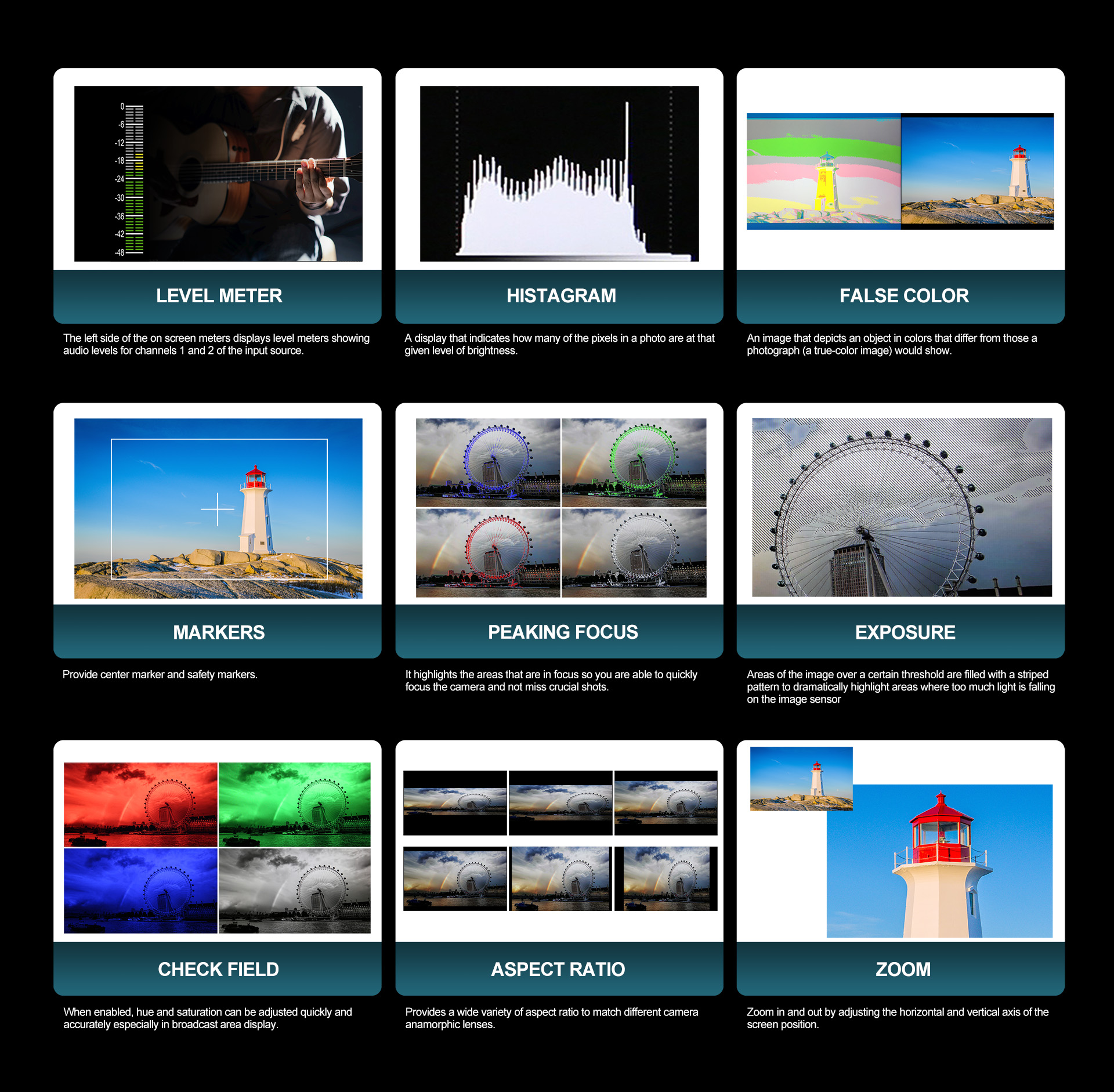
Task: Click the ASPECT RATIO banner
Action: coord(558,969)
